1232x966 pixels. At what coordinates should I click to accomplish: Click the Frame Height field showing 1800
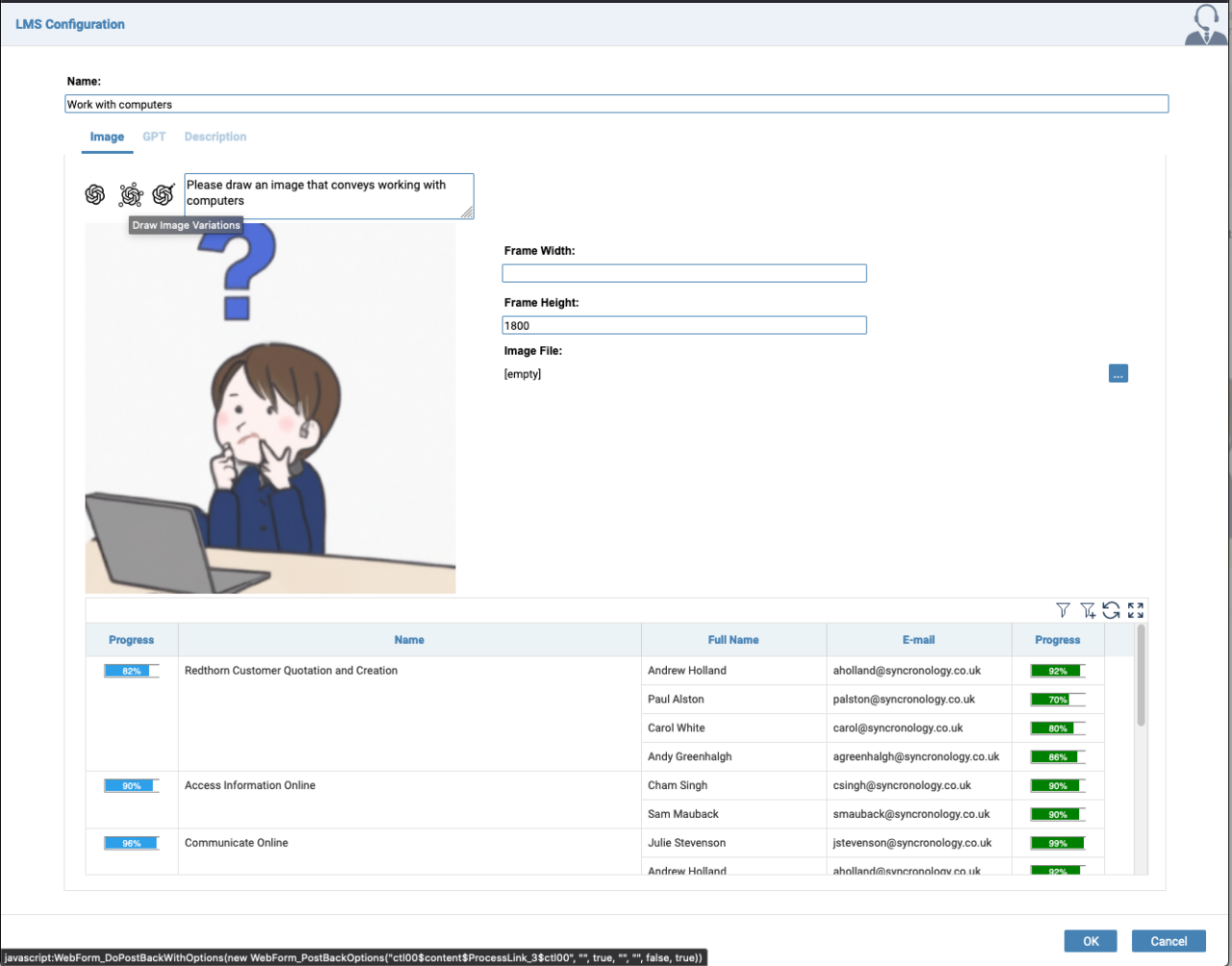tap(684, 325)
